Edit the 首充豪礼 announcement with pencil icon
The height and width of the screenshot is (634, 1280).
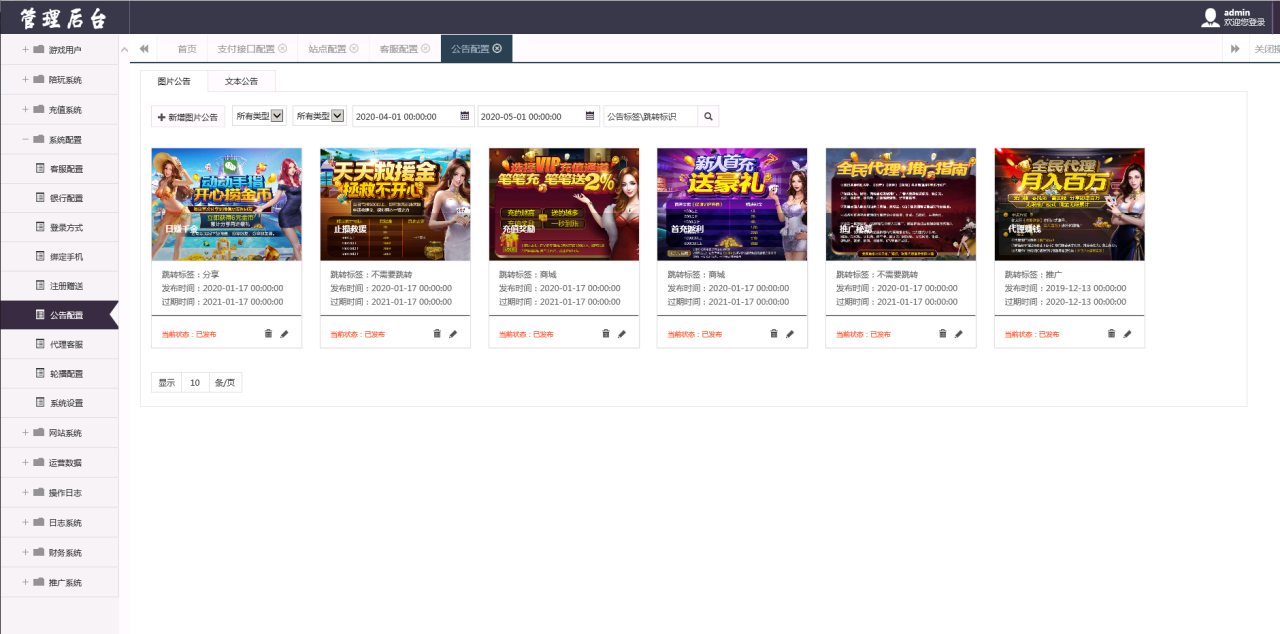coord(790,334)
